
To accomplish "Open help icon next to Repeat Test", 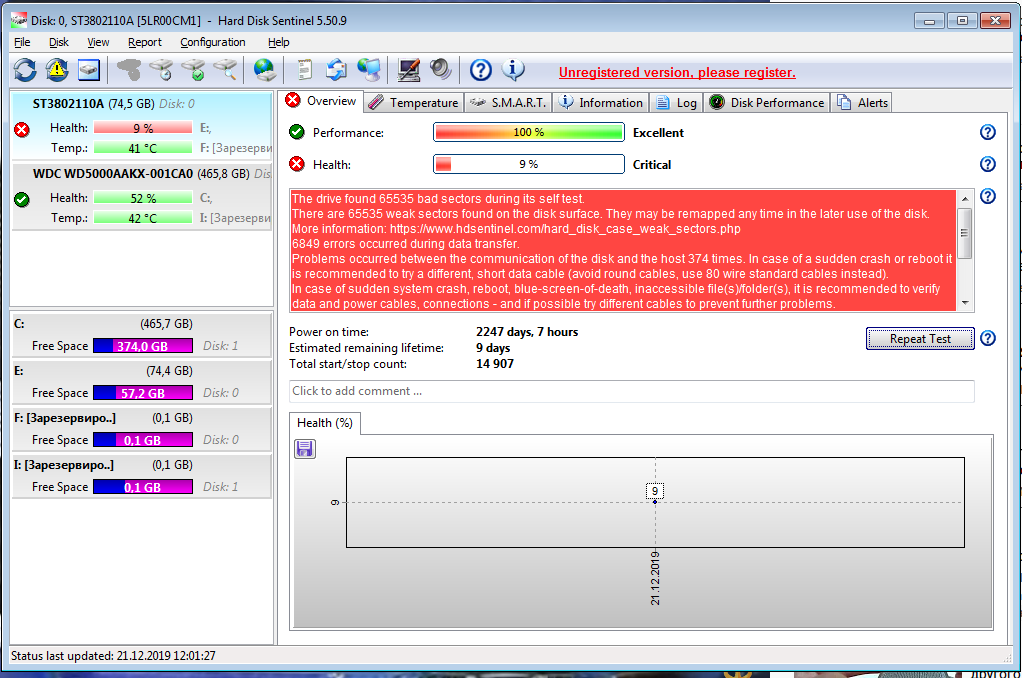I will [x=987, y=339].
